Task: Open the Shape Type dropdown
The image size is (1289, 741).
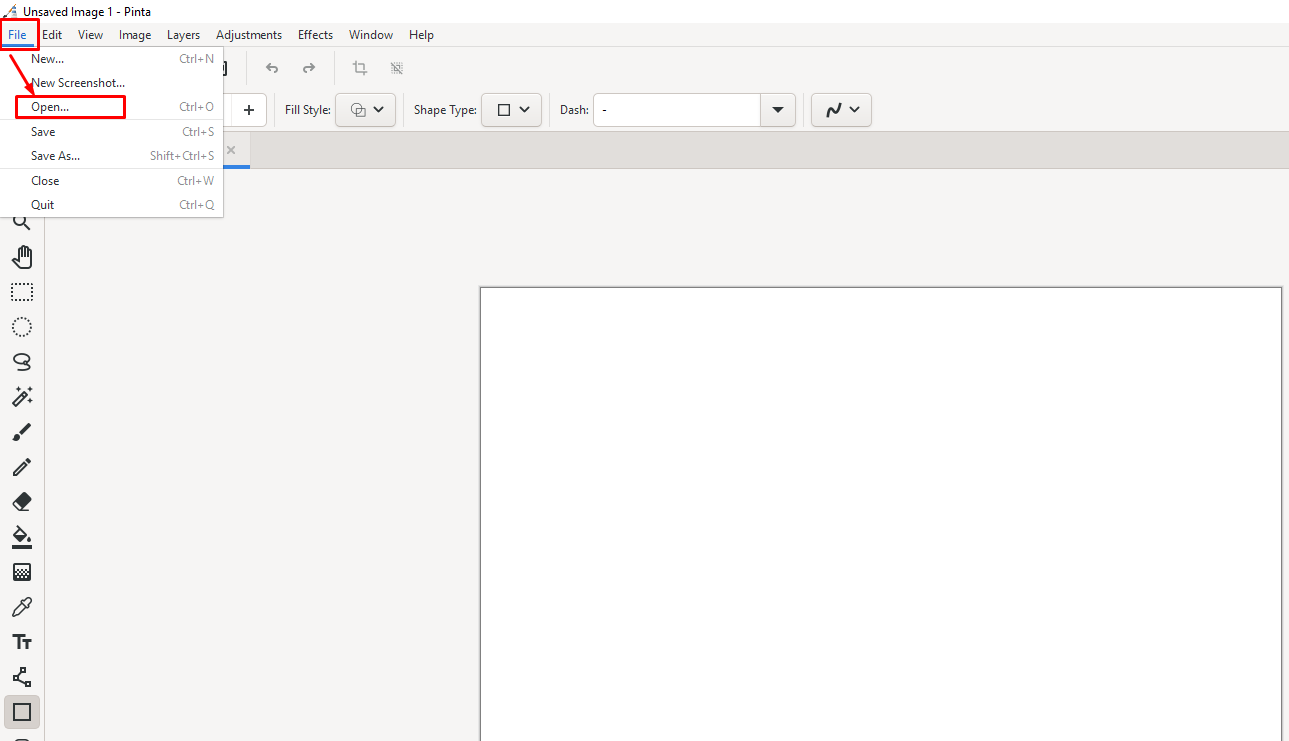Action: pos(512,110)
